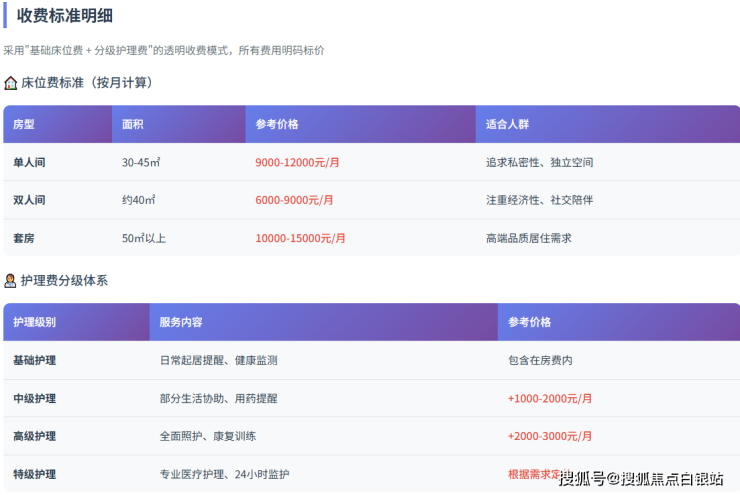Image resolution: width=740 pixels, height=495 pixels.
Task: Click the 搜狐号@搜狐焦点白银站 watermark
Action: click(641, 478)
